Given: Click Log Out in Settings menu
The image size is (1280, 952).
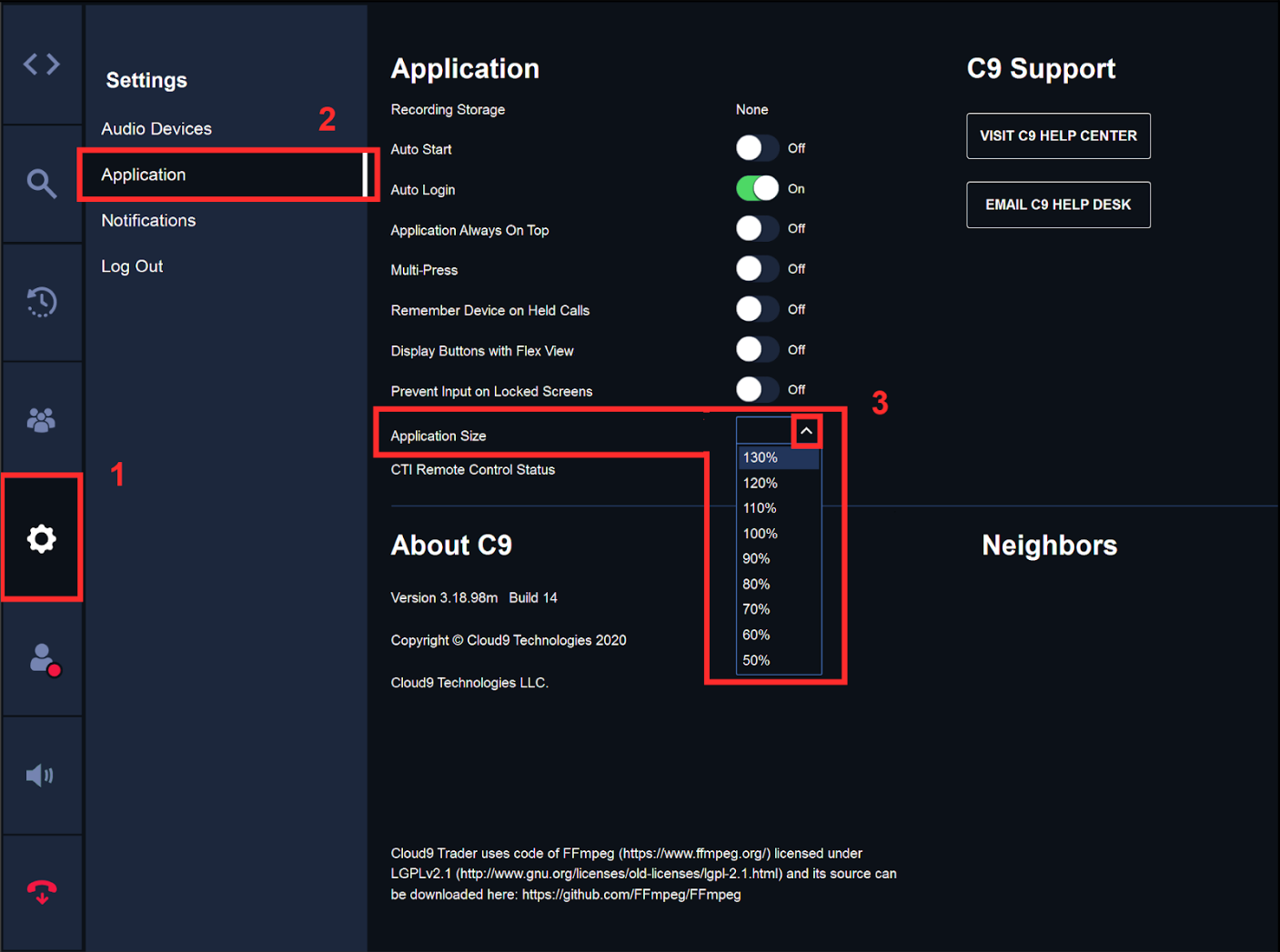Looking at the screenshot, I should point(132,266).
